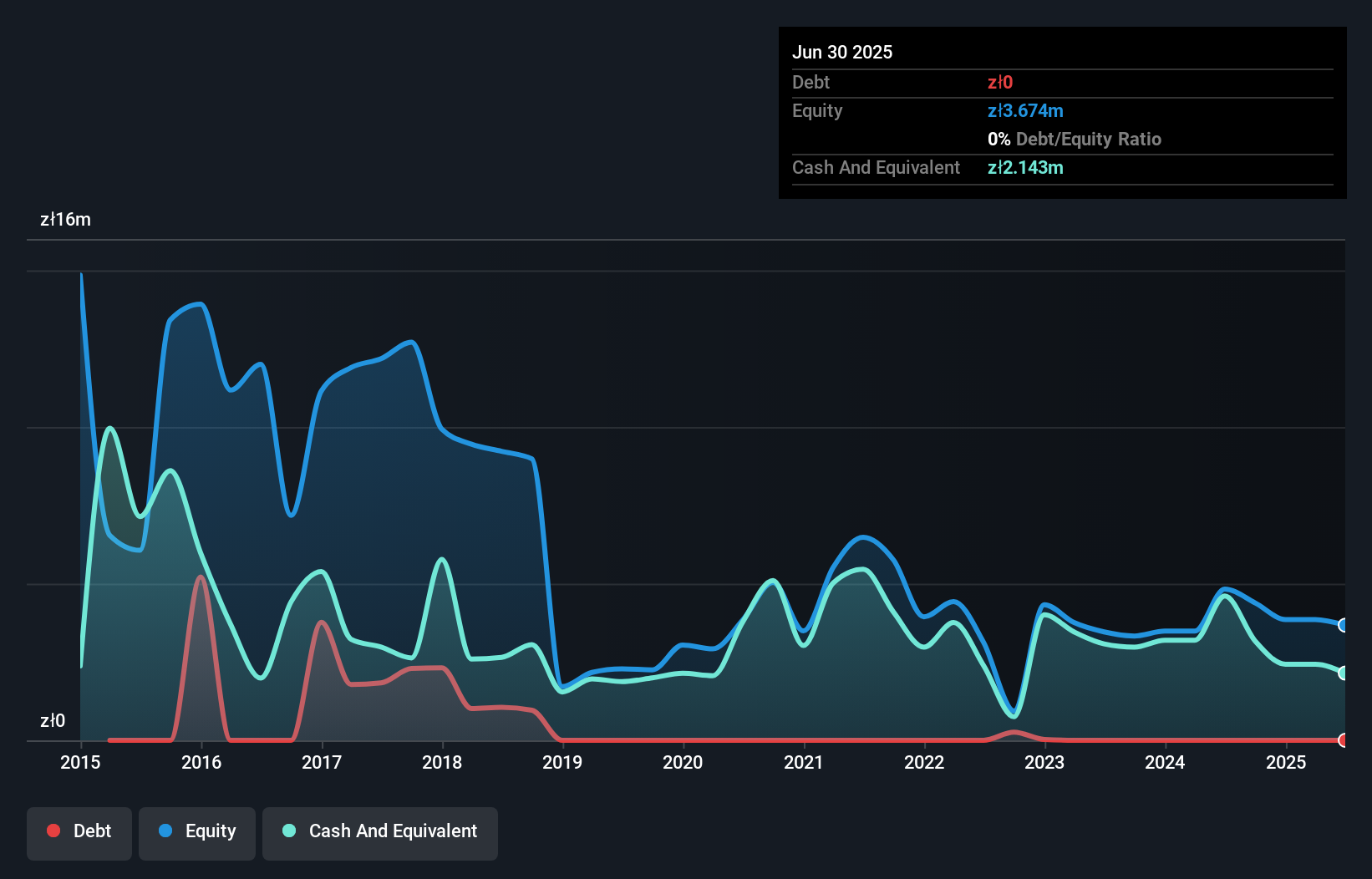
Task: Click the 2015 x-axis label
Action: coord(80,762)
